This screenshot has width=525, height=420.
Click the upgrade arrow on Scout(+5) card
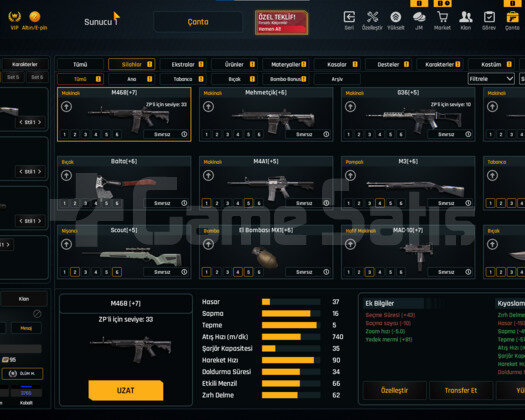point(66,244)
